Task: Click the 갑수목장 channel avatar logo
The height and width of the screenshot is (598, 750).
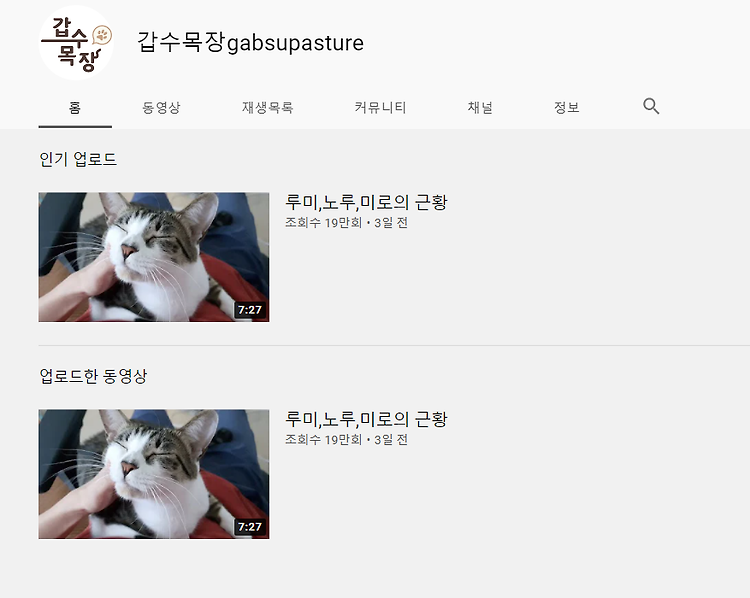Action: coord(76,43)
